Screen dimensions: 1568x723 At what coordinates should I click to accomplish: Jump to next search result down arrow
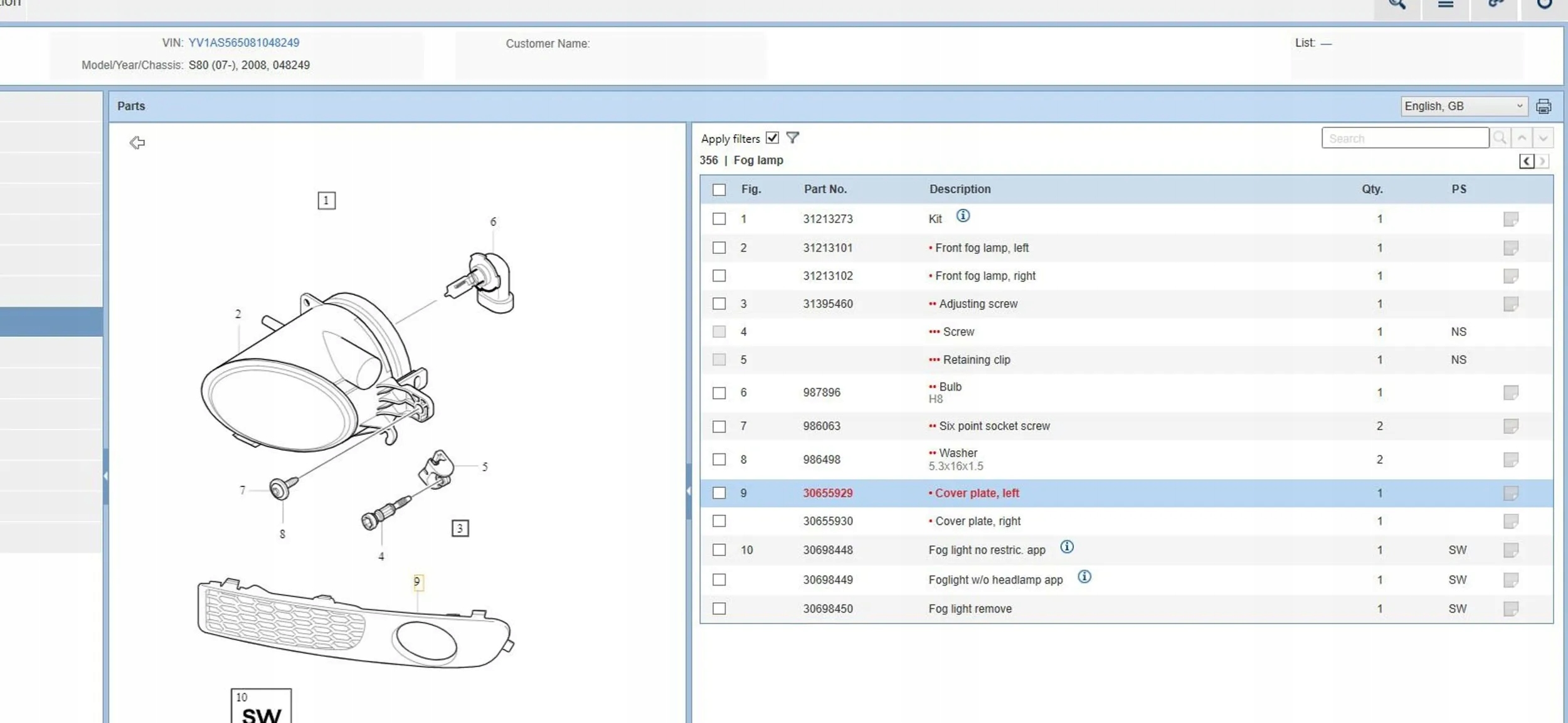coord(1543,138)
